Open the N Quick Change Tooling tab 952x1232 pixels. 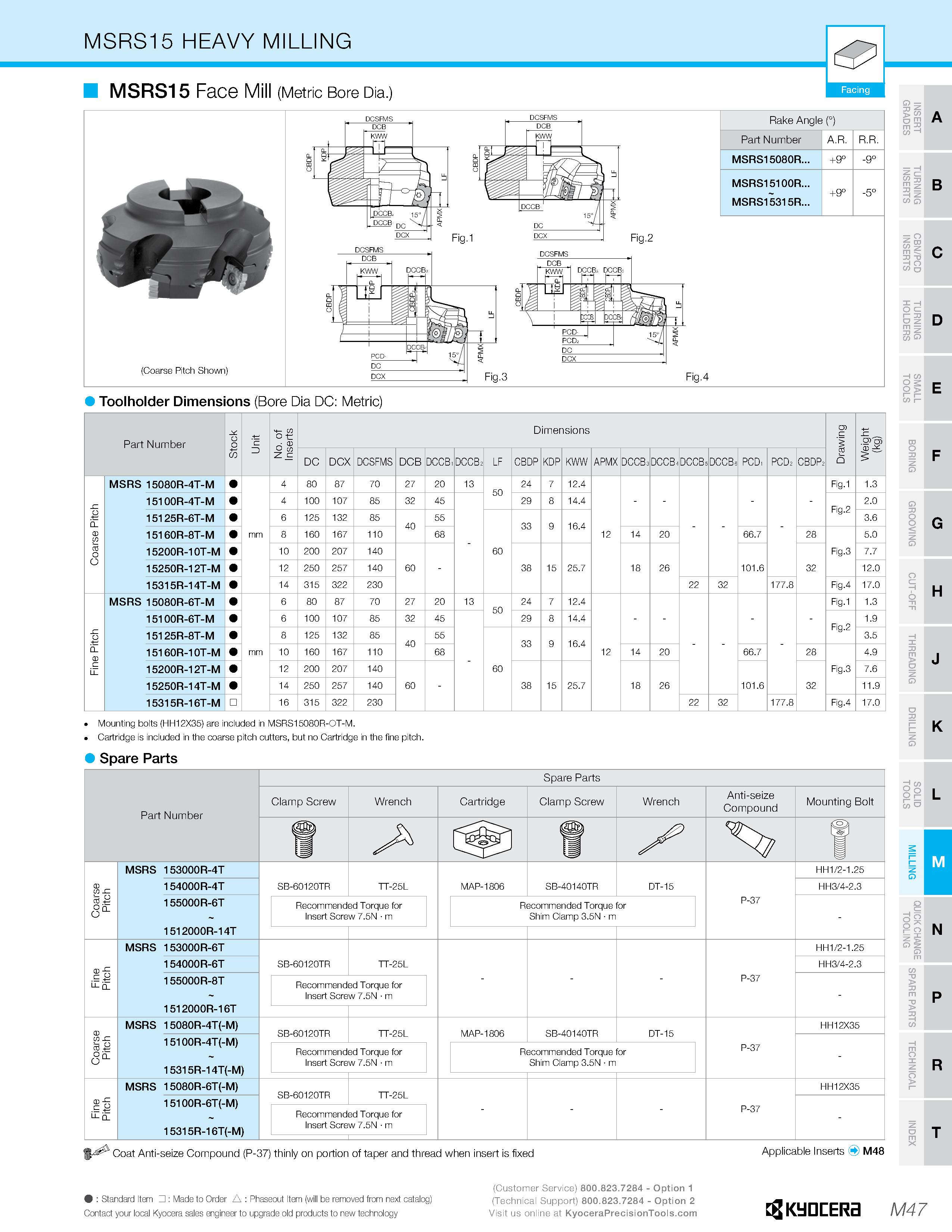(925, 930)
